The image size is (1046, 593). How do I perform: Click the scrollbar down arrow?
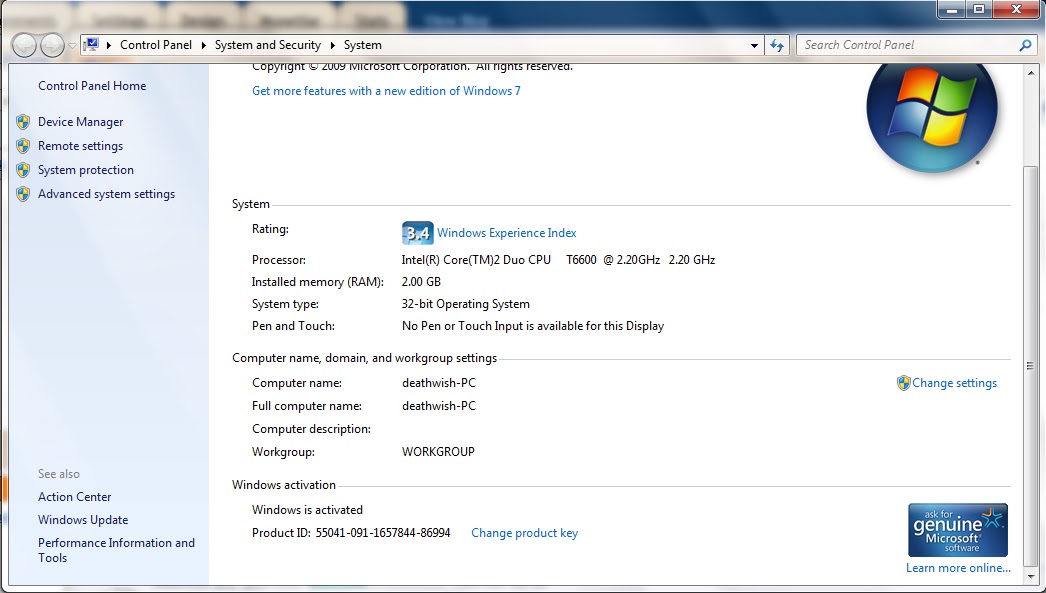click(x=1031, y=576)
